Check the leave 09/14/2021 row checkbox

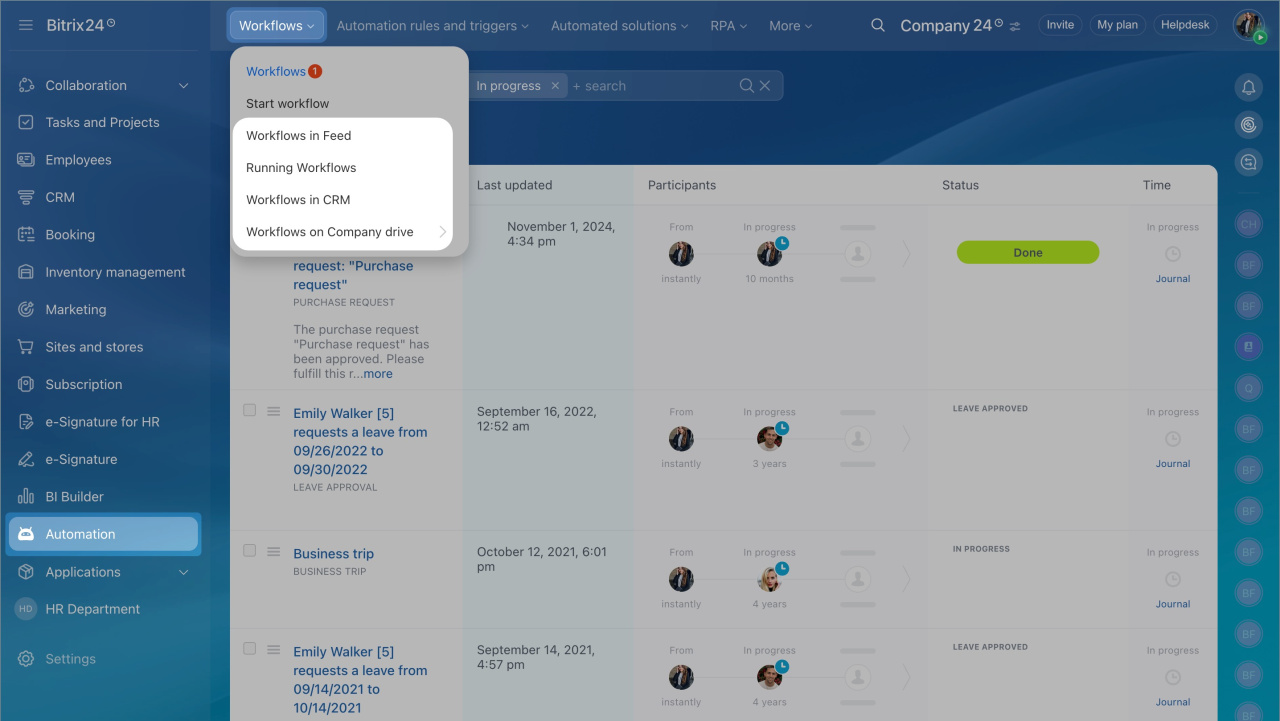250,649
